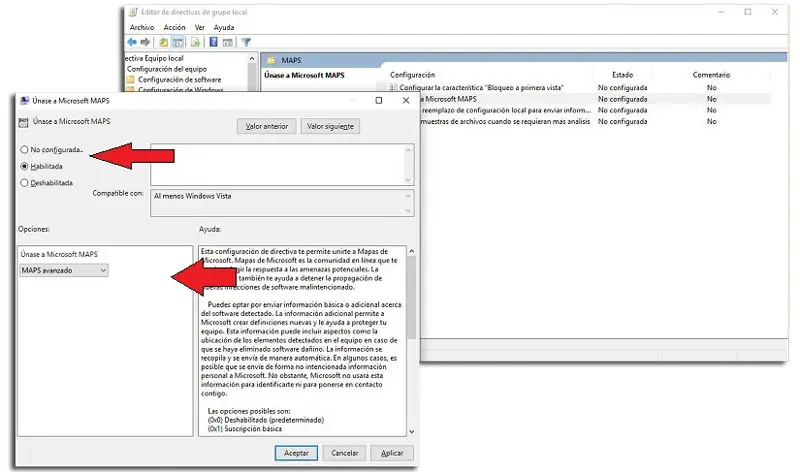Close the Únase a Microsoft MAPS dialog
The width and height of the screenshot is (800, 472).
point(406,101)
